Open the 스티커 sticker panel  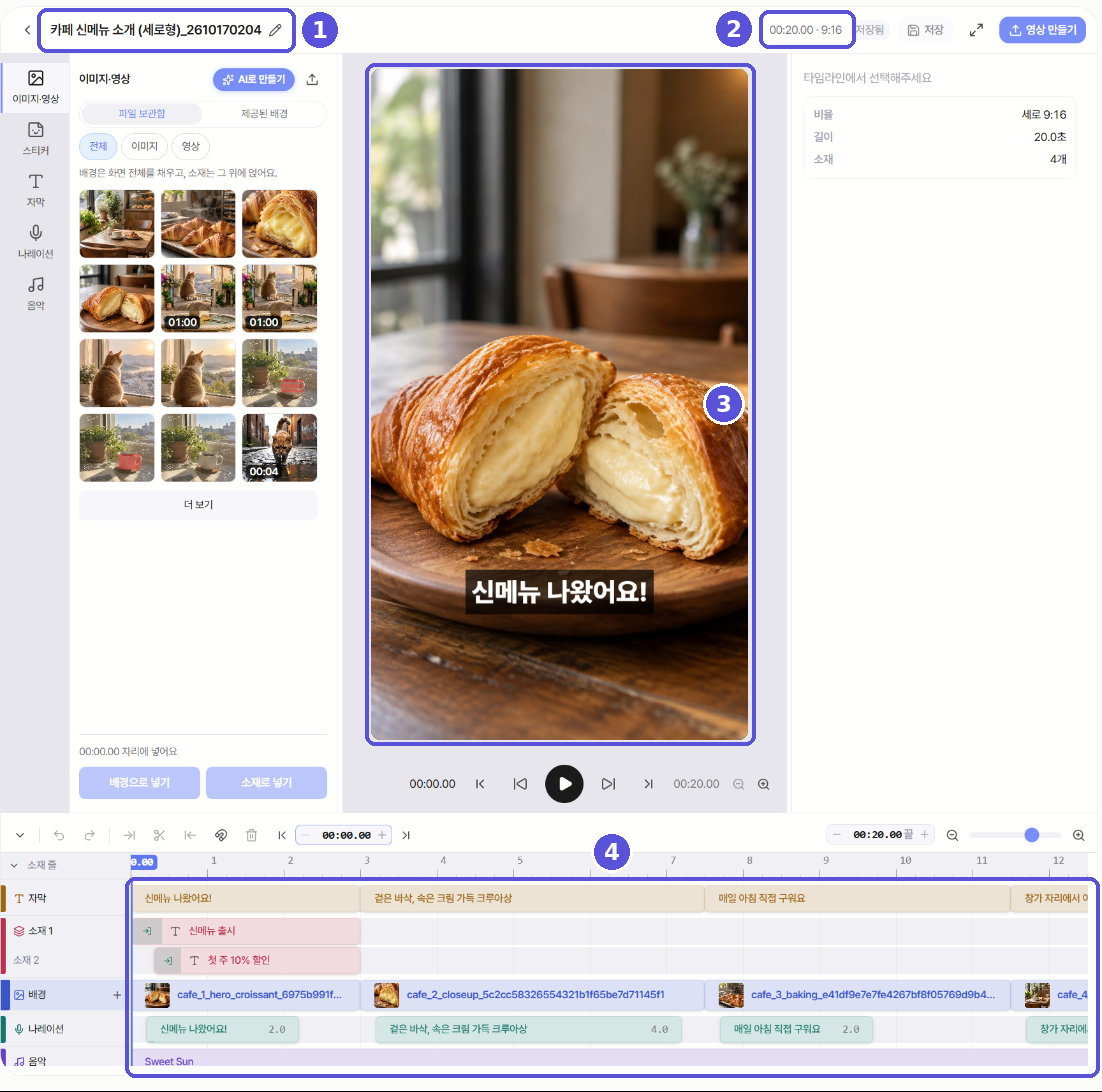pos(35,138)
